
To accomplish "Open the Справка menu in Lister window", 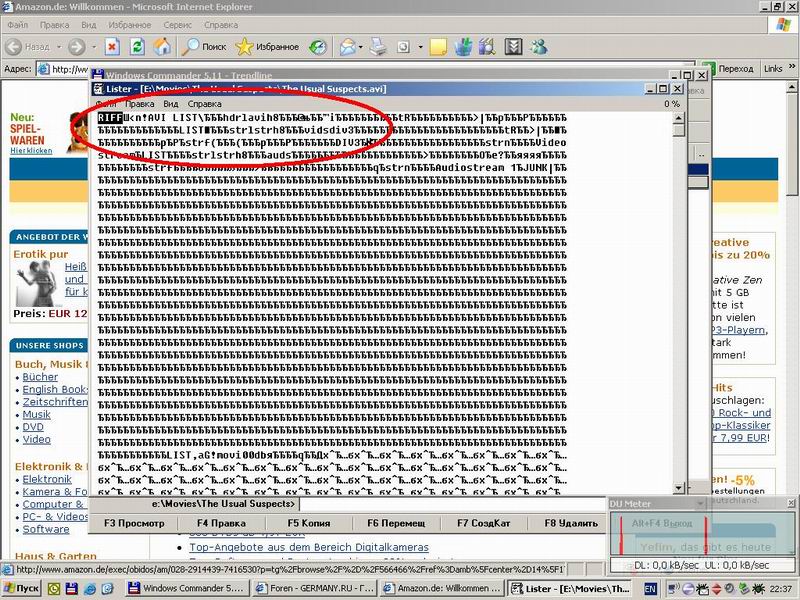I will pos(205,104).
